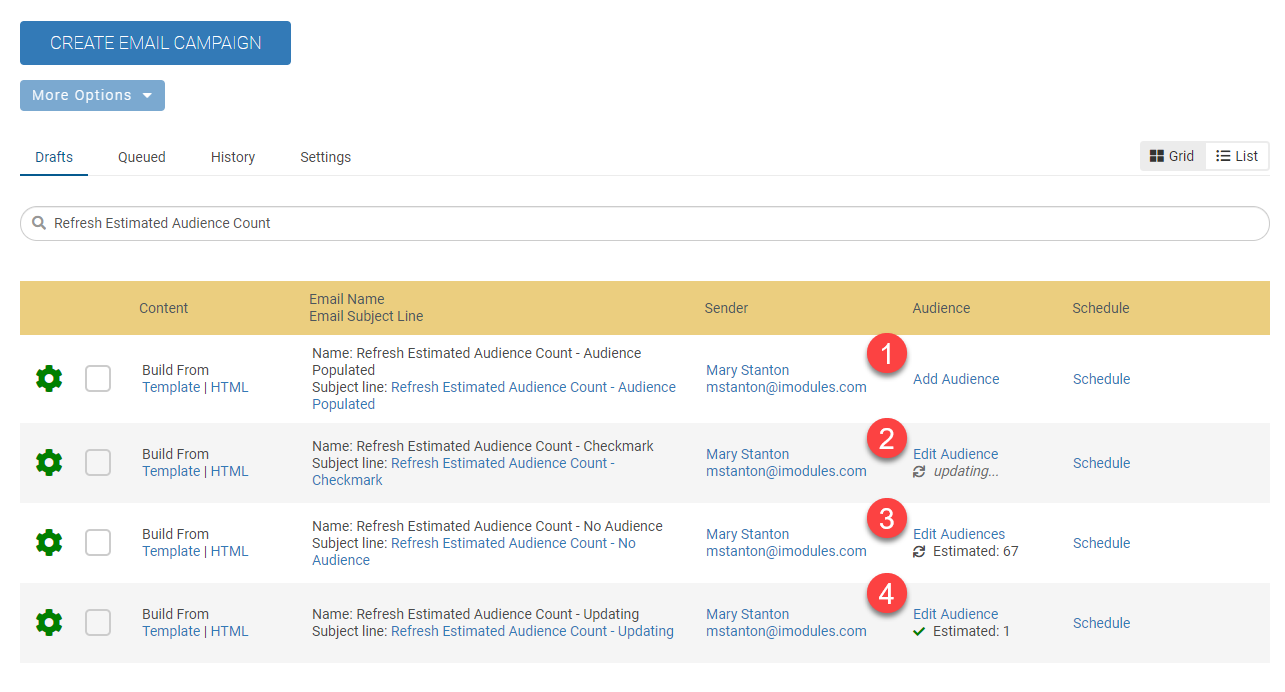Open Schedule link for the Updating row
This screenshot has height=692, width=1285.
coord(1101,623)
